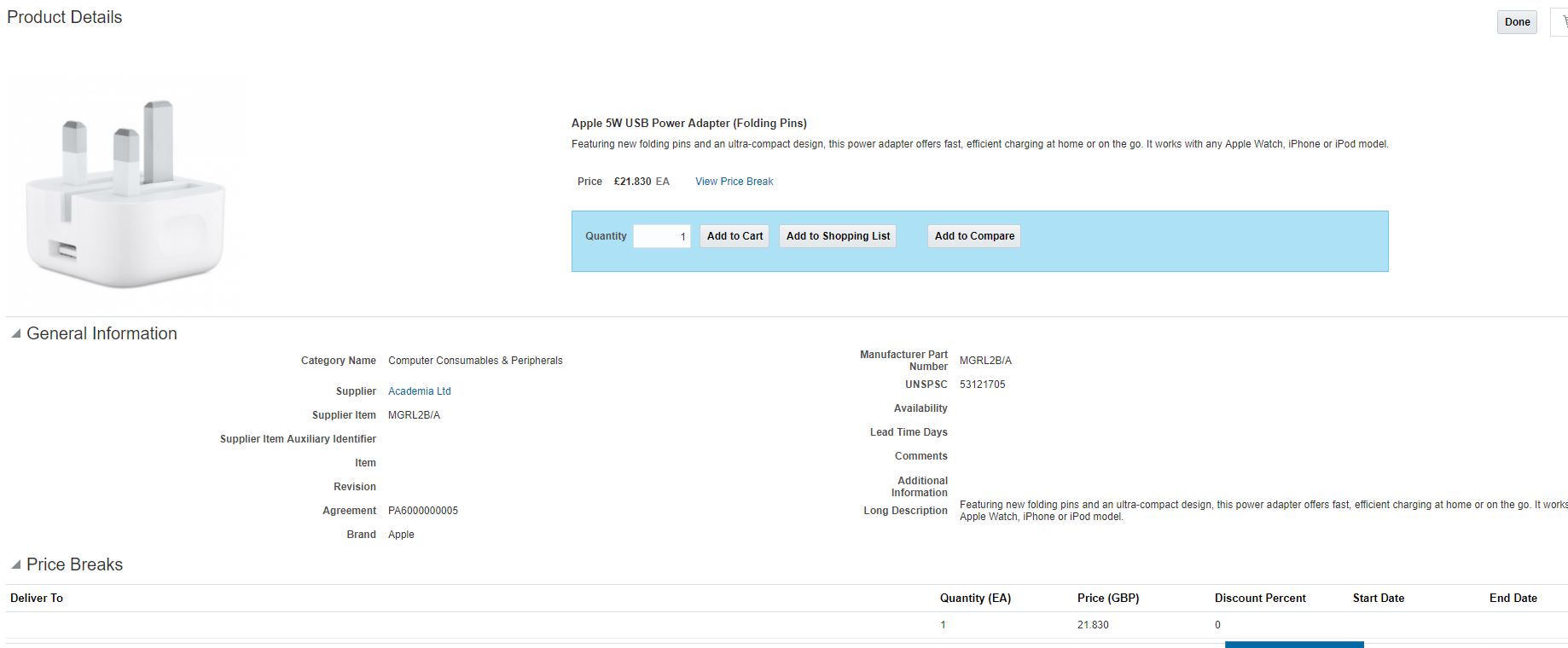This screenshot has width=1568, height=648.
Task: Click the category Computer Consumables & Peripherals
Action: pyautogui.click(x=475, y=361)
